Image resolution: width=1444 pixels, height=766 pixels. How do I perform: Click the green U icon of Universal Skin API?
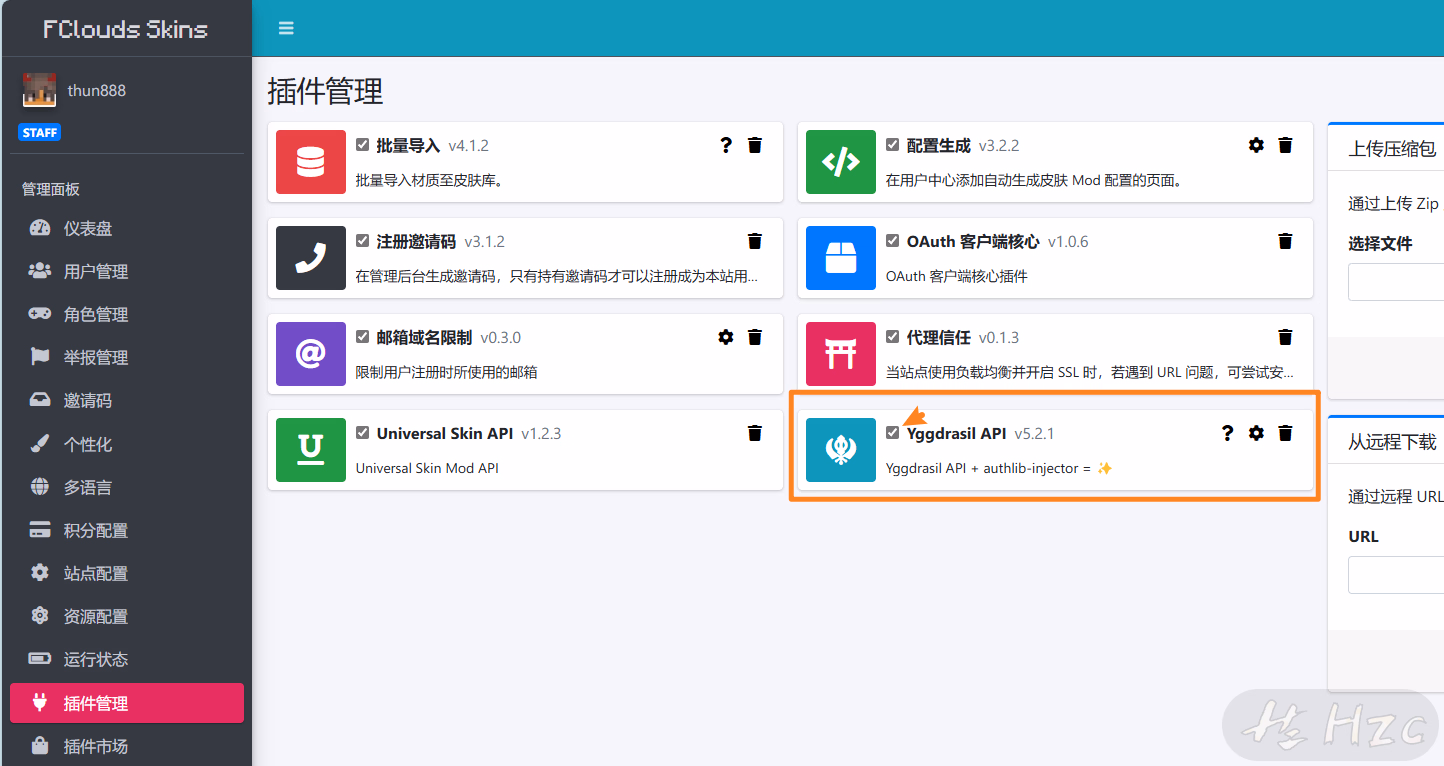pyautogui.click(x=311, y=450)
